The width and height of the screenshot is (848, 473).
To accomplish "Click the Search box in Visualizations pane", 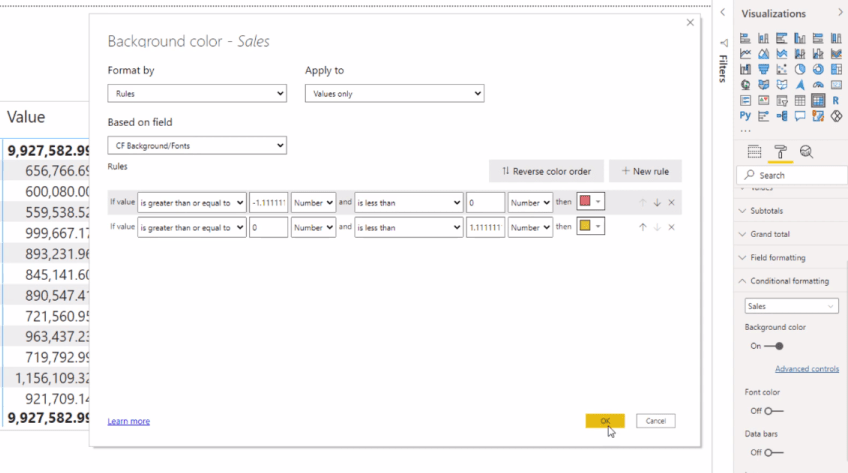I will point(792,175).
